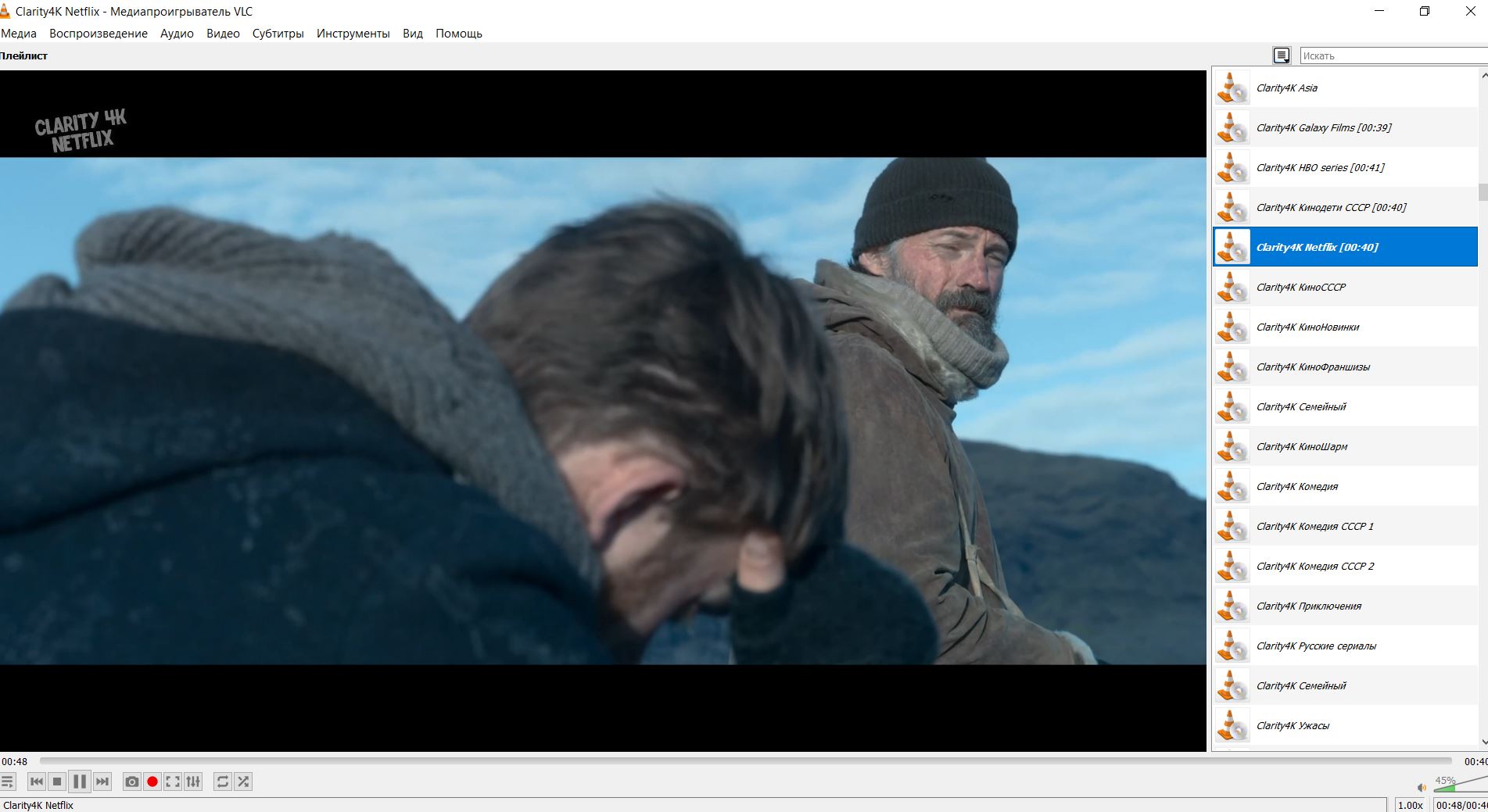Stop playback with the stop button

click(57, 782)
